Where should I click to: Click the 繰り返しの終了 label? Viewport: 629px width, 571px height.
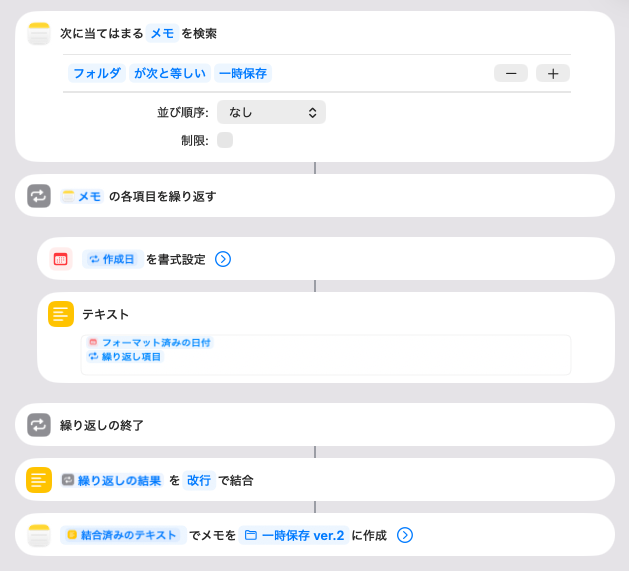[x=101, y=425]
